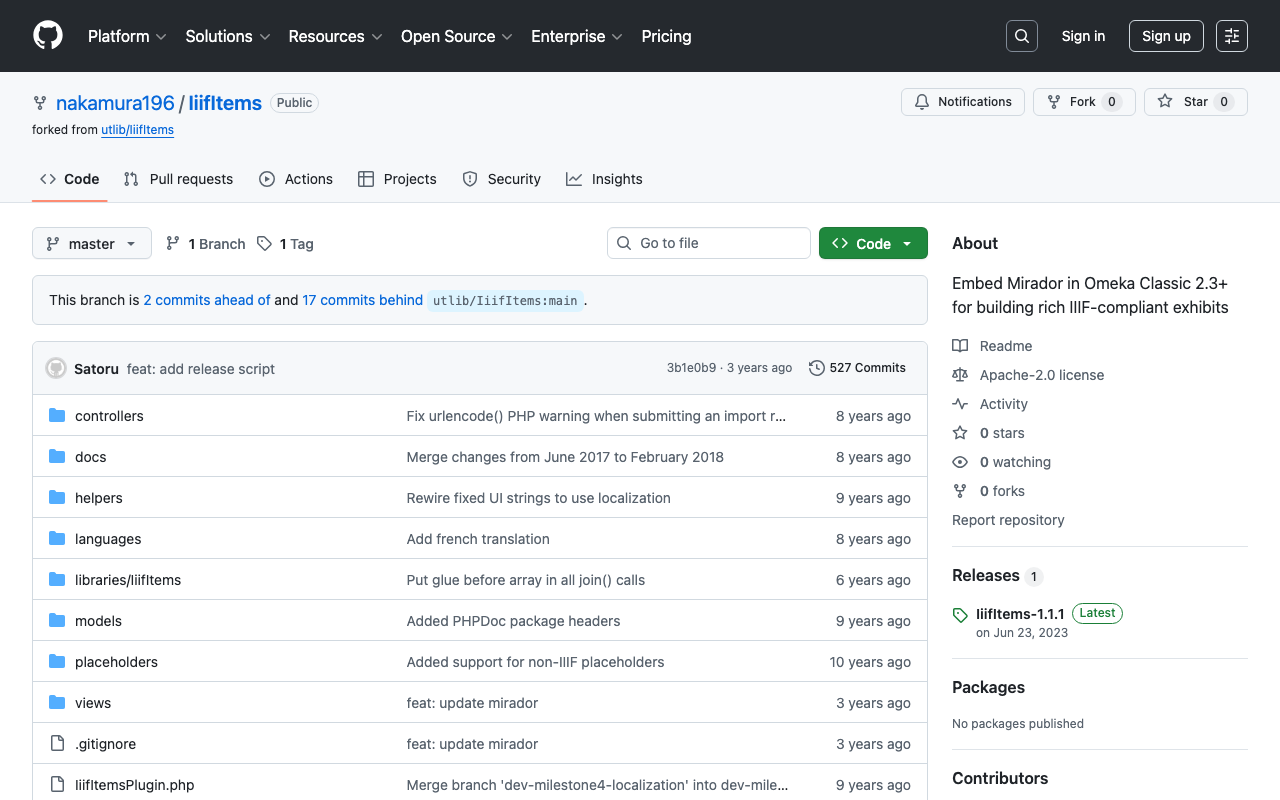1280x800 pixels.
Task: Fork the repository
Action: [1083, 102]
